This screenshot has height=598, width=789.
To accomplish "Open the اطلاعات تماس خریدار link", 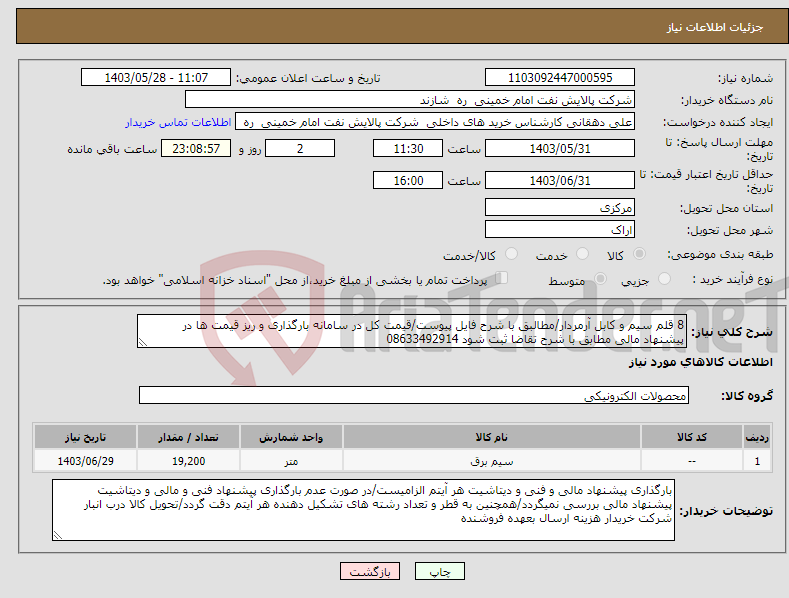I will point(178,122).
